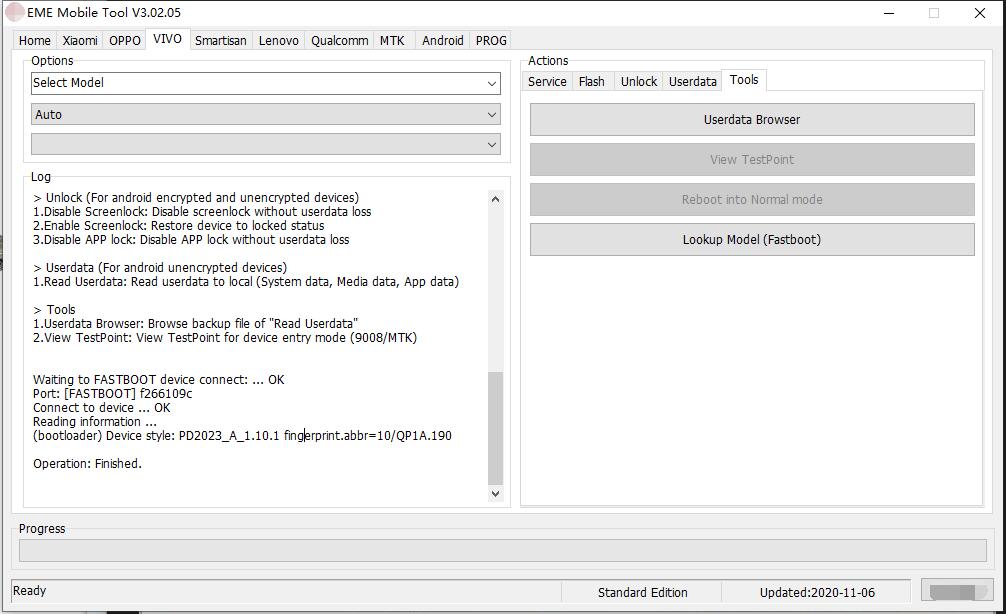Select the VIVO tab
The width and height of the screenshot is (1006, 614).
click(x=167, y=38)
